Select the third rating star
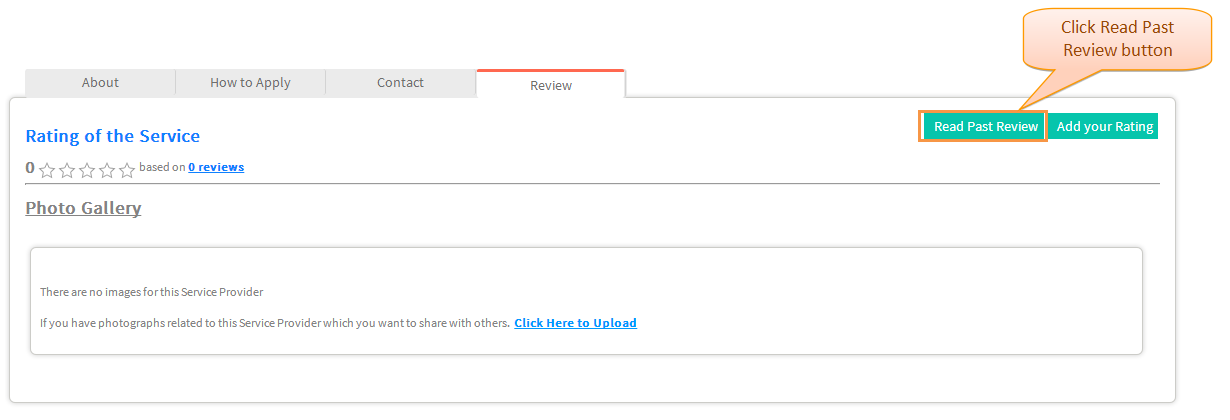Image resolution: width=1230 pixels, height=420 pixels. pyautogui.click(x=87, y=170)
